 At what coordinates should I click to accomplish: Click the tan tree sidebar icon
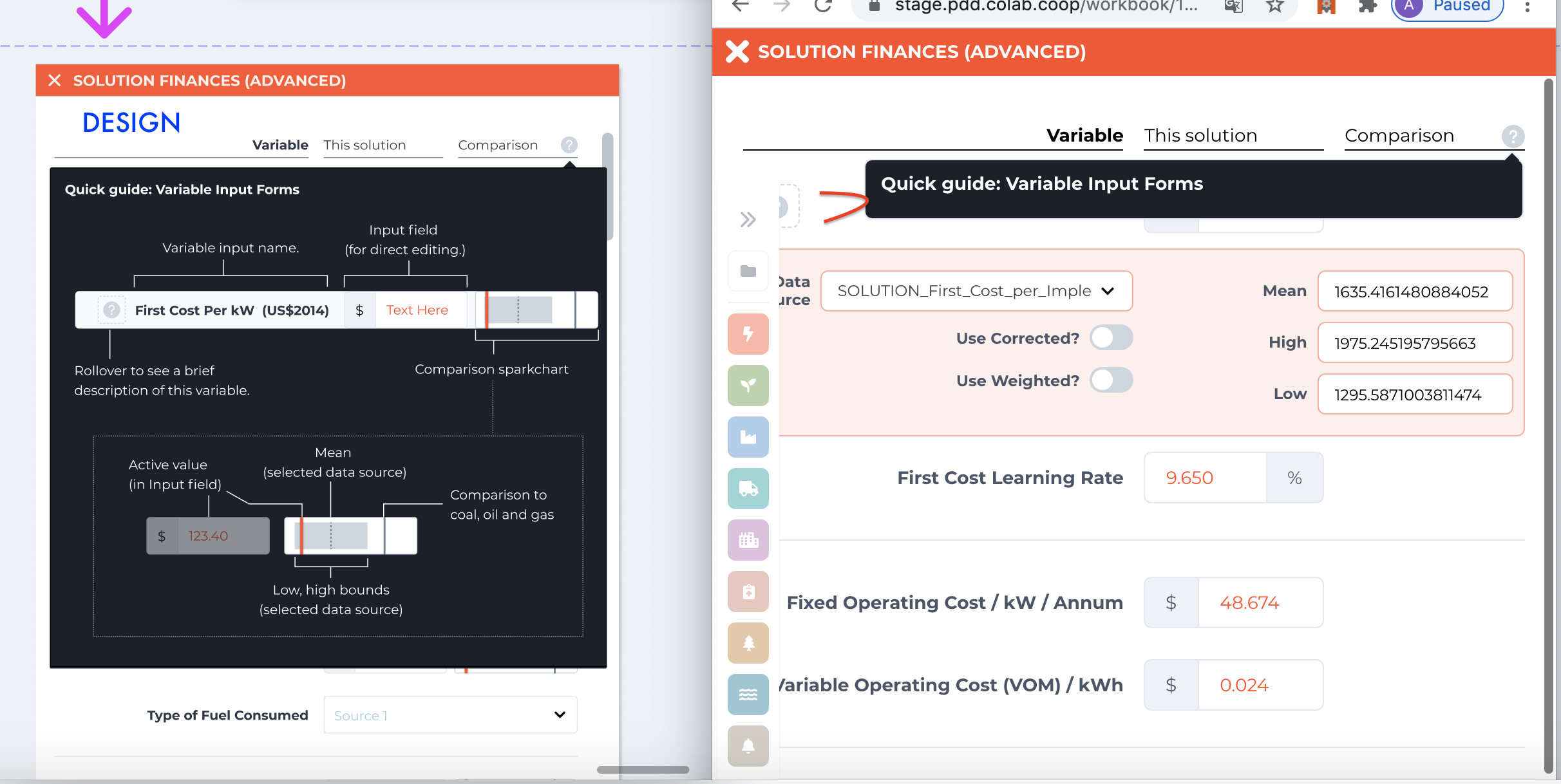coord(748,643)
